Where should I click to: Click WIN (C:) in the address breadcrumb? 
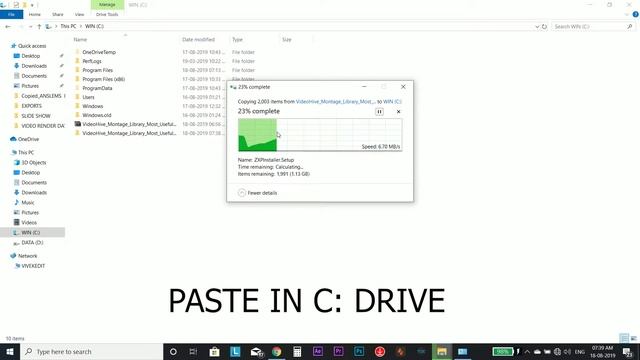(94, 26)
